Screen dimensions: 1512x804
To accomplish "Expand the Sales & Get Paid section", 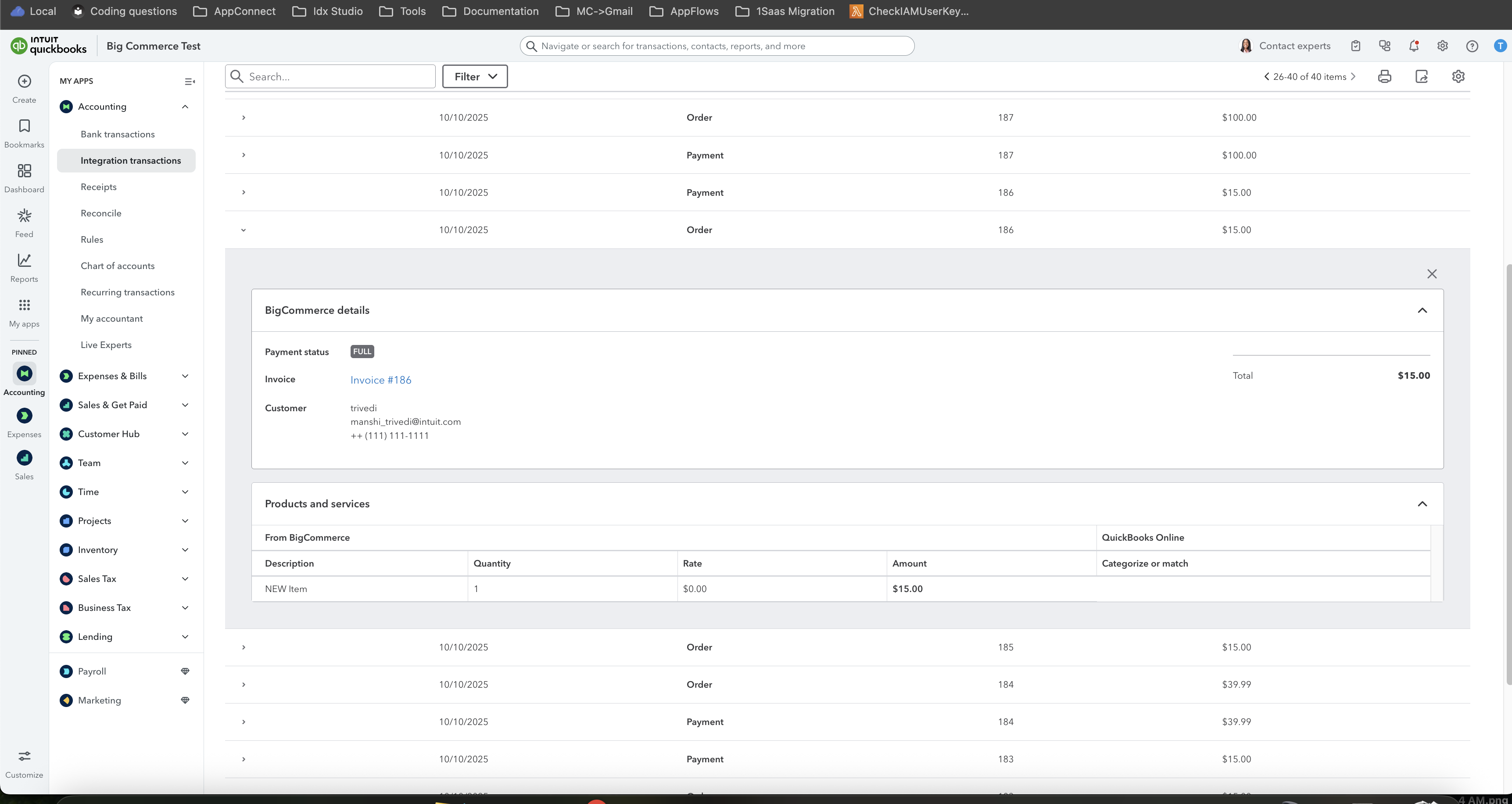I will click(185, 405).
